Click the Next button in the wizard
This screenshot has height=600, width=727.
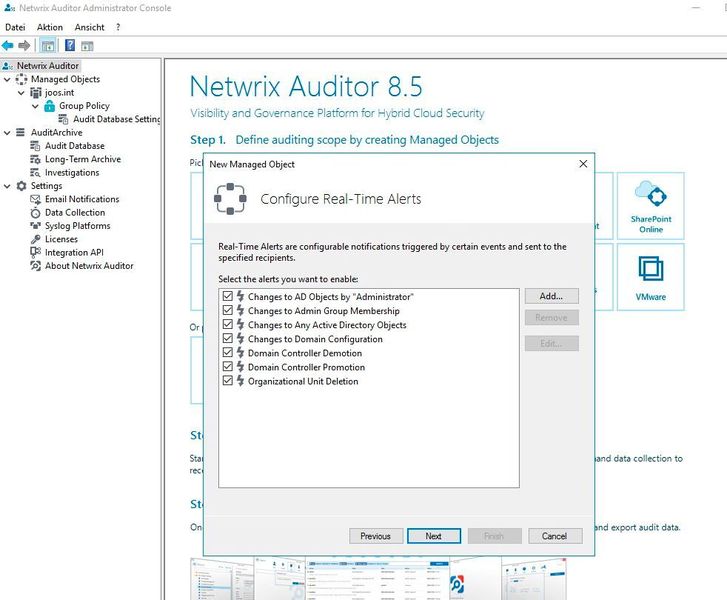tap(433, 536)
